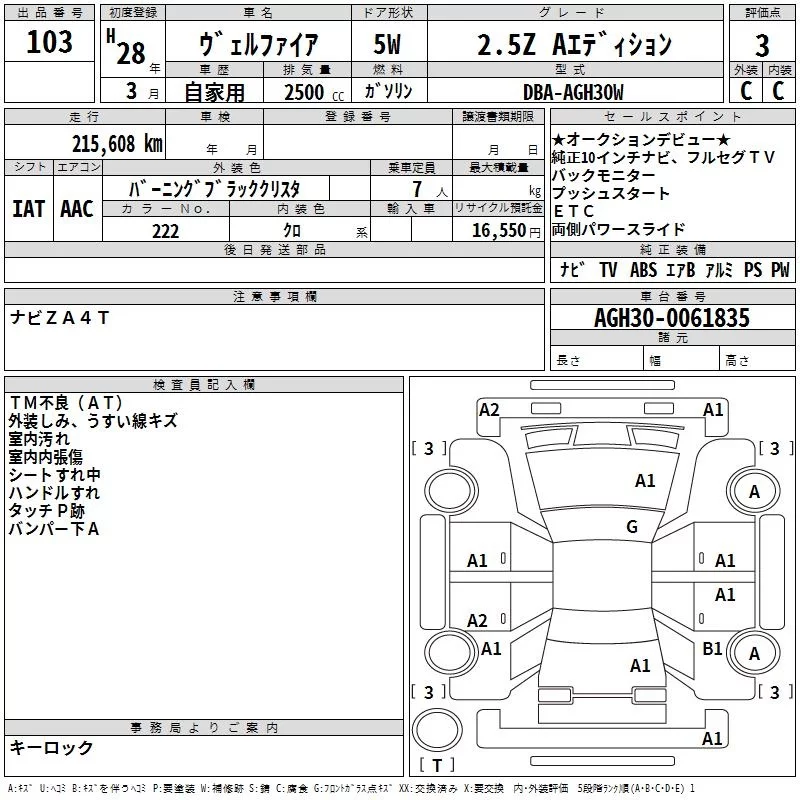
Task: Click the A1 mark on the car roof rear
Action: [640, 665]
